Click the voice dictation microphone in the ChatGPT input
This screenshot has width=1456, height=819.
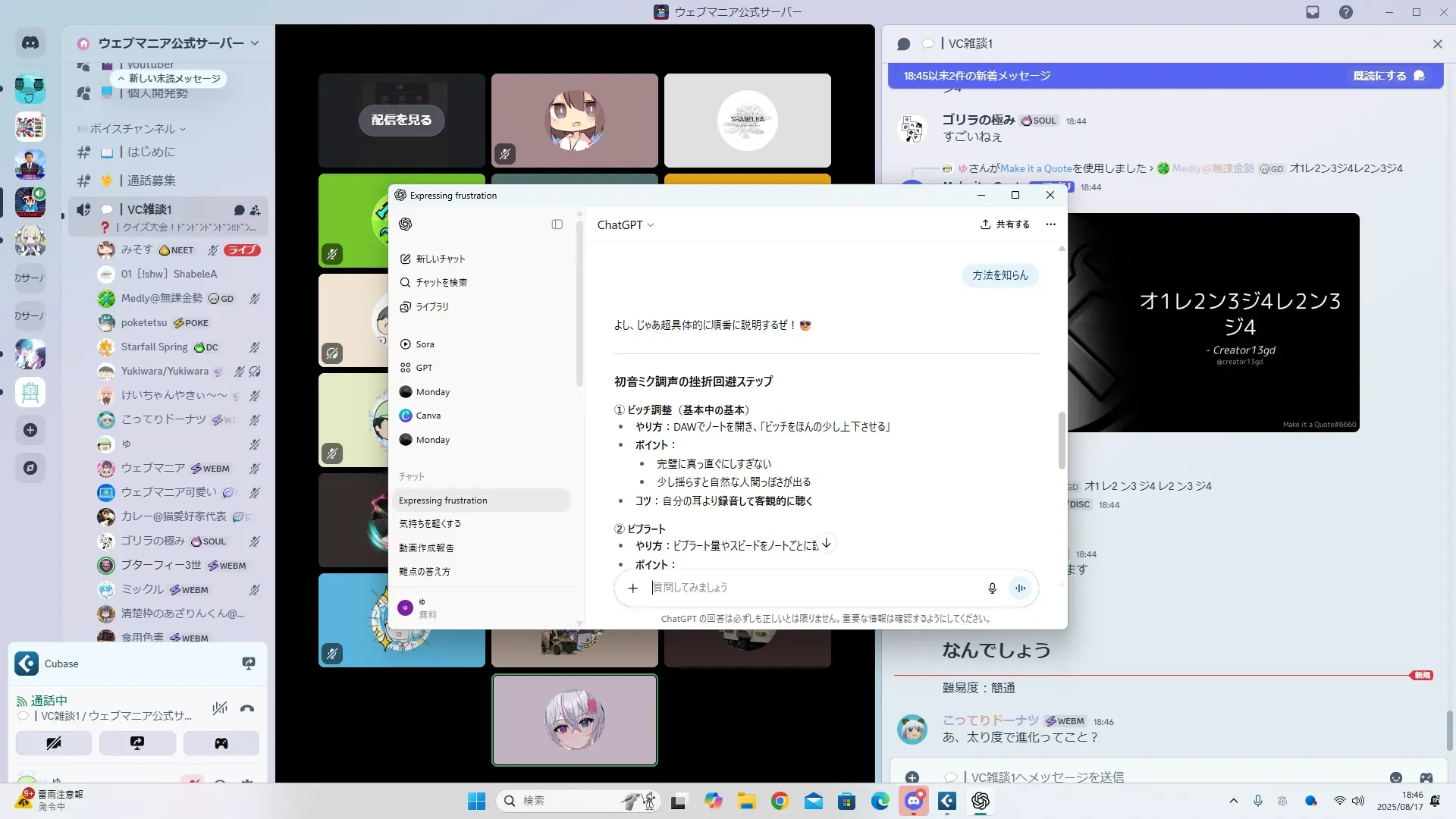[x=992, y=588]
